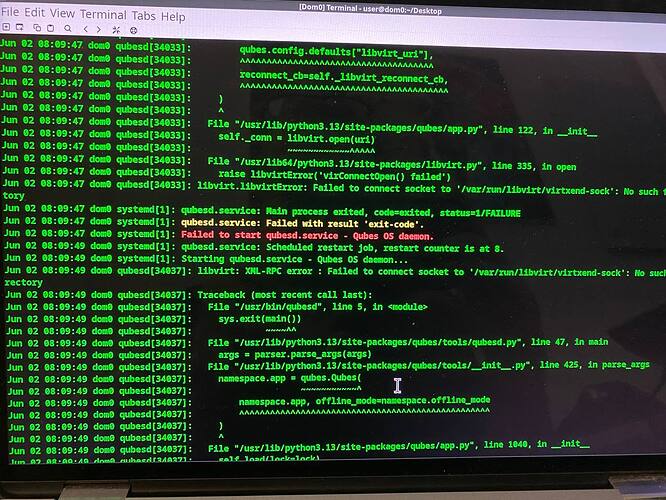666x500 pixels.
Task: Click 'qubes/app.py", line 1040, in __init__' line
Action: pos(398,446)
